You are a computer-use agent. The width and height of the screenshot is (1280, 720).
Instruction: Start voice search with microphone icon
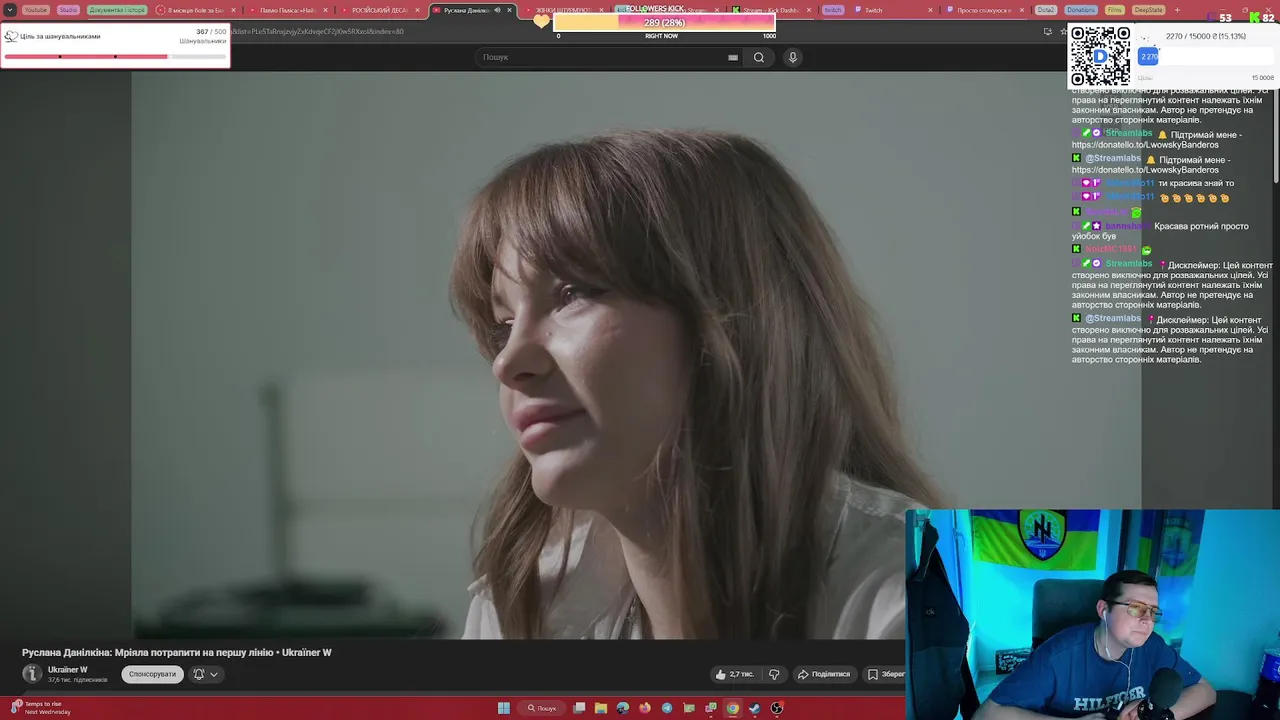pyautogui.click(x=793, y=57)
